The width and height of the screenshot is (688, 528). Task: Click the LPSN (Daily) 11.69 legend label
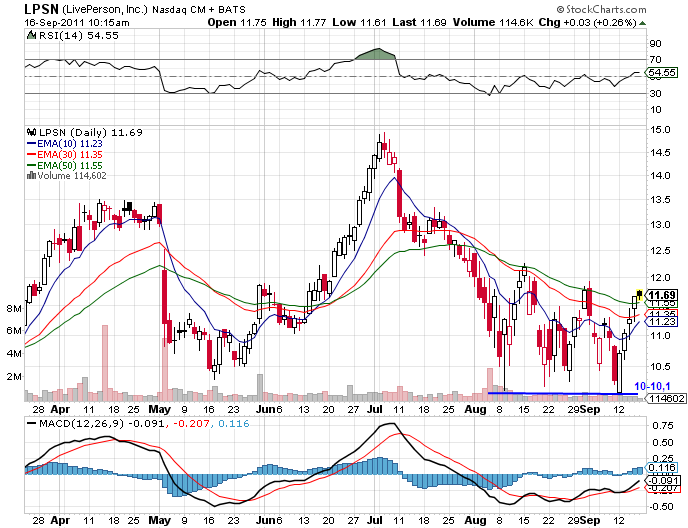point(91,132)
